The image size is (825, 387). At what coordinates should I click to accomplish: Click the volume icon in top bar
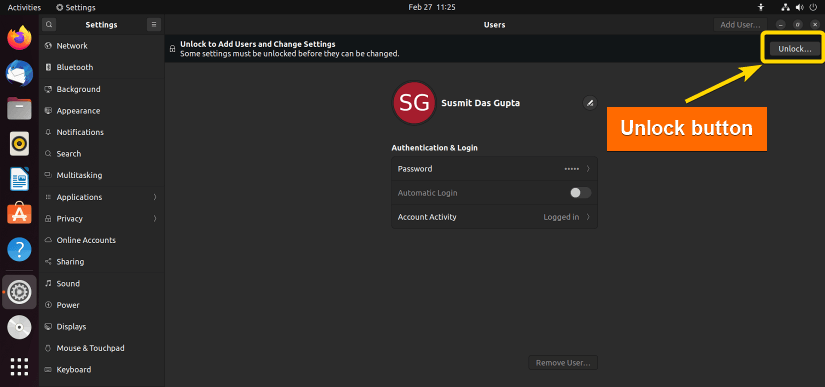[799, 7]
